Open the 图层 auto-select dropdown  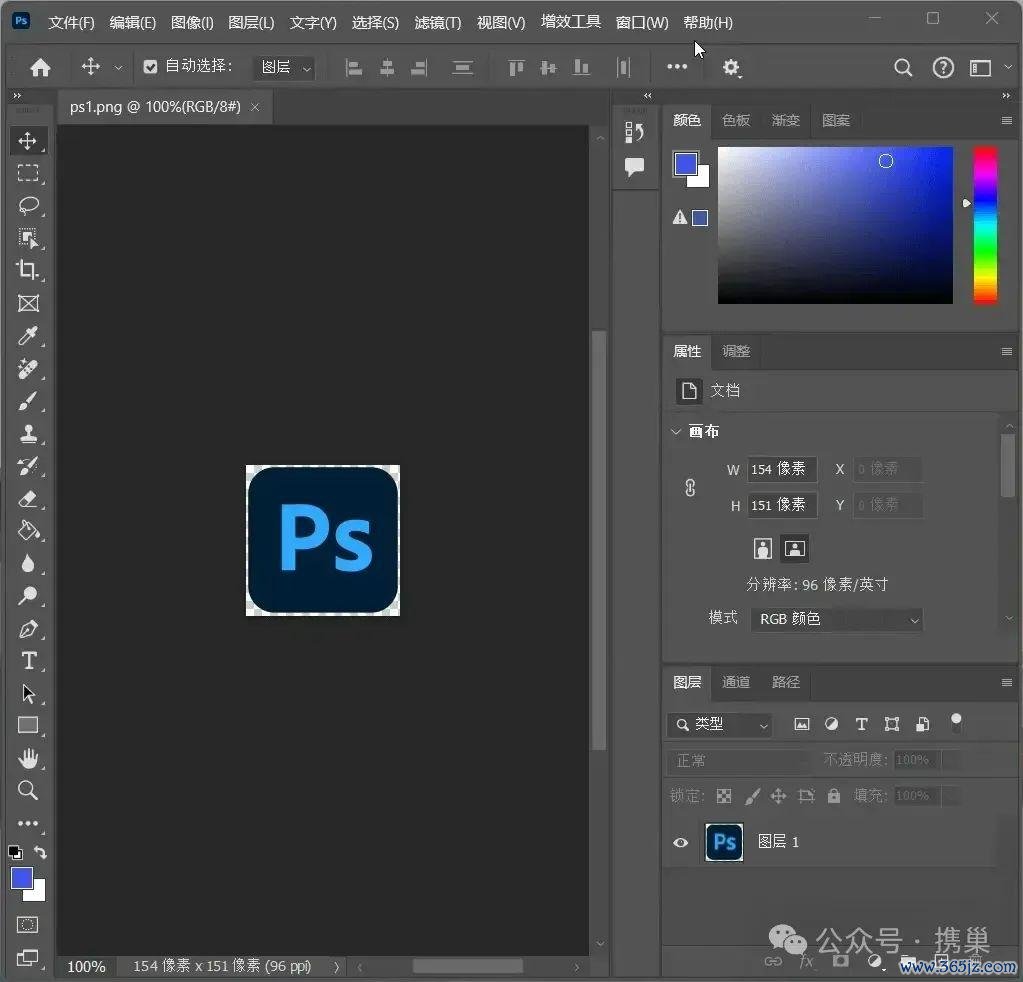(284, 67)
